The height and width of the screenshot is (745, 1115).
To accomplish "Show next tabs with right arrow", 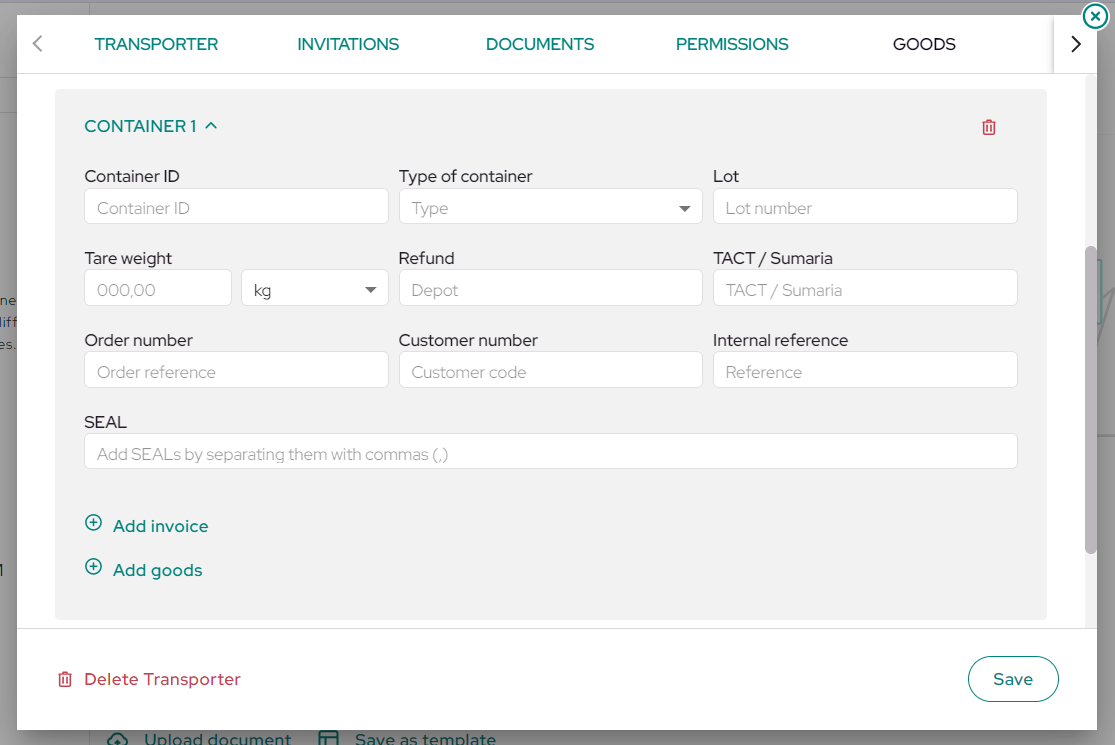I will [1075, 44].
